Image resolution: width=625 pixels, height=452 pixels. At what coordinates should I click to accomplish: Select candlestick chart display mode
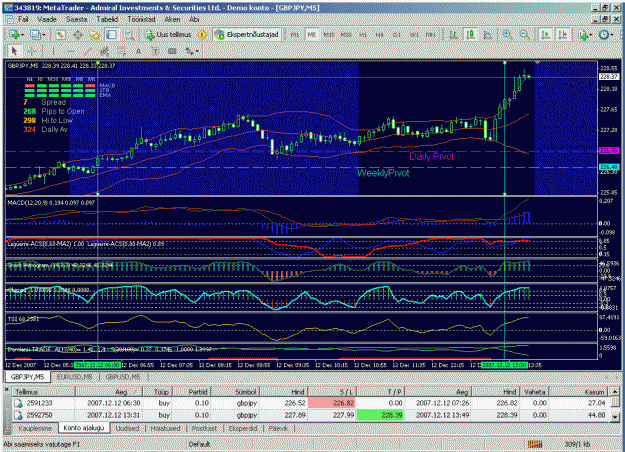tap(470, 35)
